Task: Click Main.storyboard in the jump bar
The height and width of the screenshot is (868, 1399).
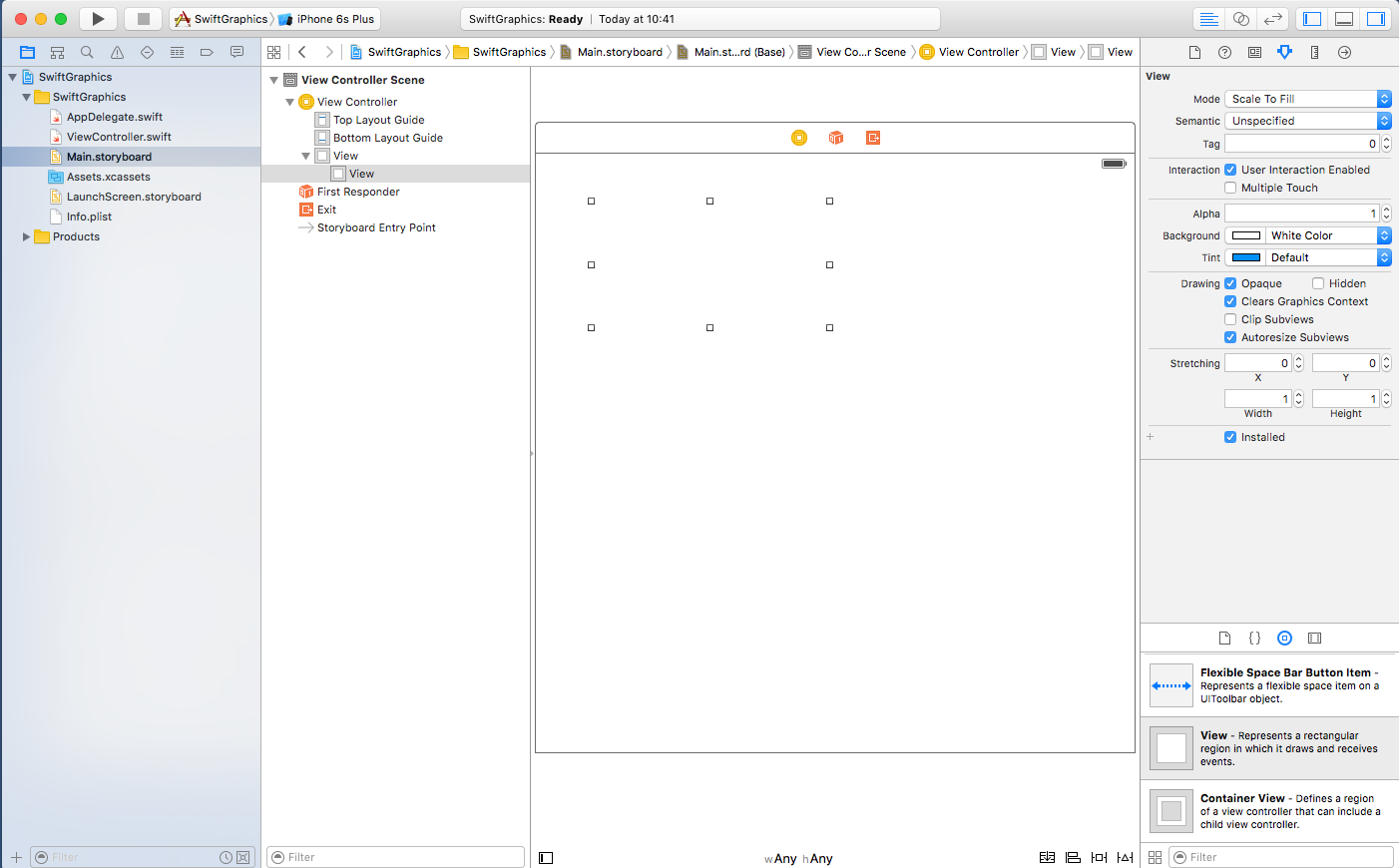Action: pyautogui.click(x=619, y=52)
